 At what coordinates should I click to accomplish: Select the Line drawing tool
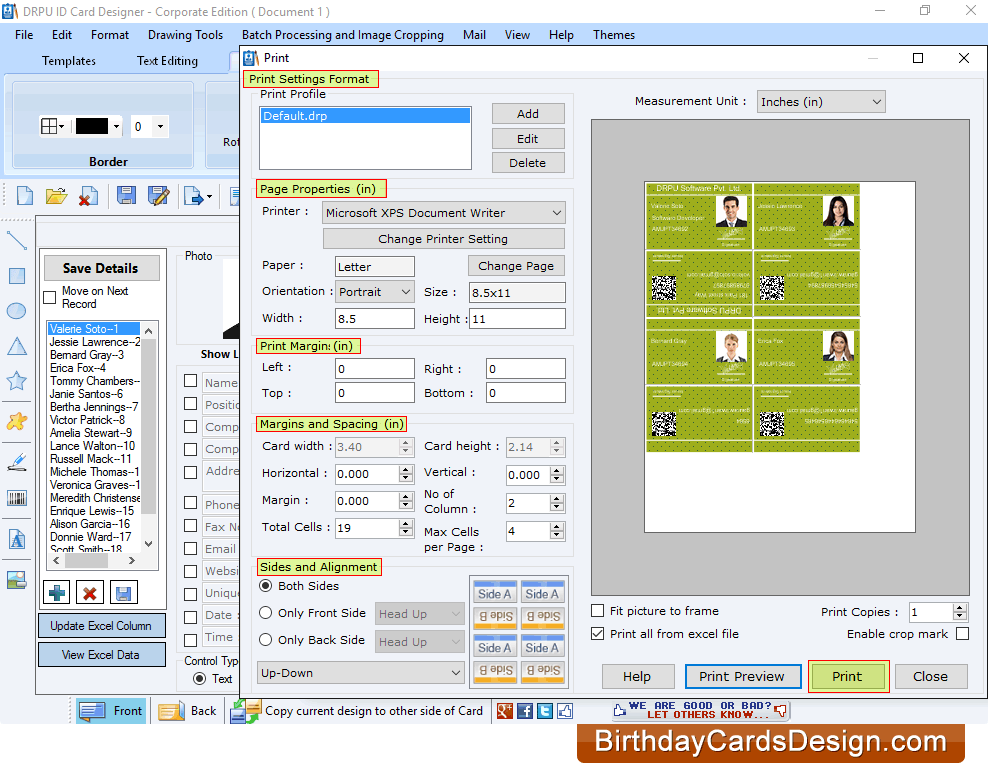point(16,241)
